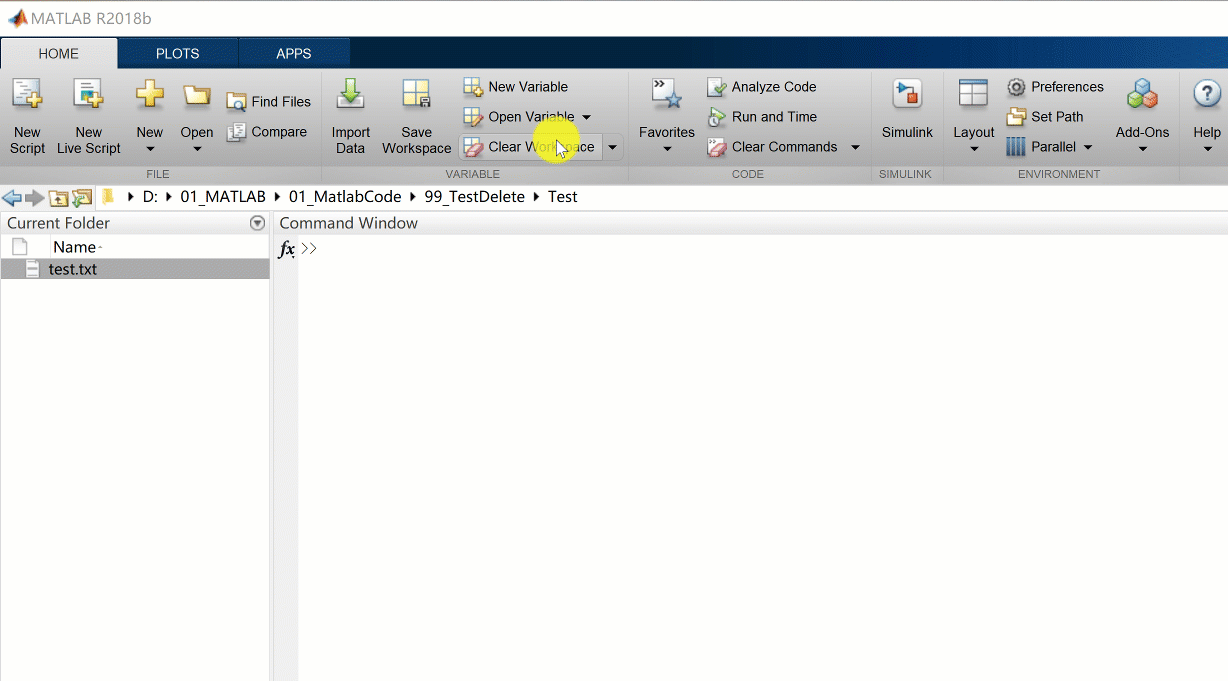Click Analyze Code
The image size is (1228, 681).
(762, 87)
